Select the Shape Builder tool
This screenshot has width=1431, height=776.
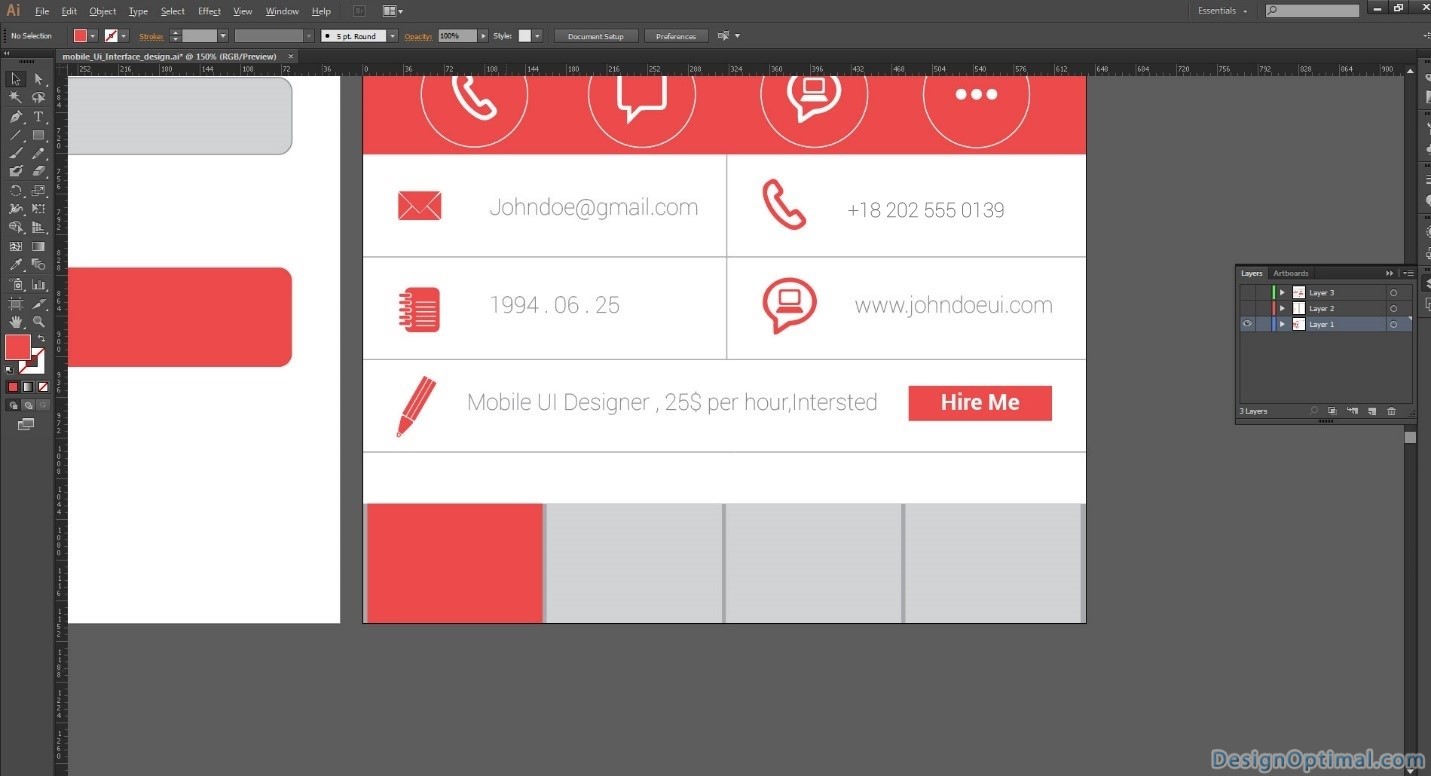16,227
